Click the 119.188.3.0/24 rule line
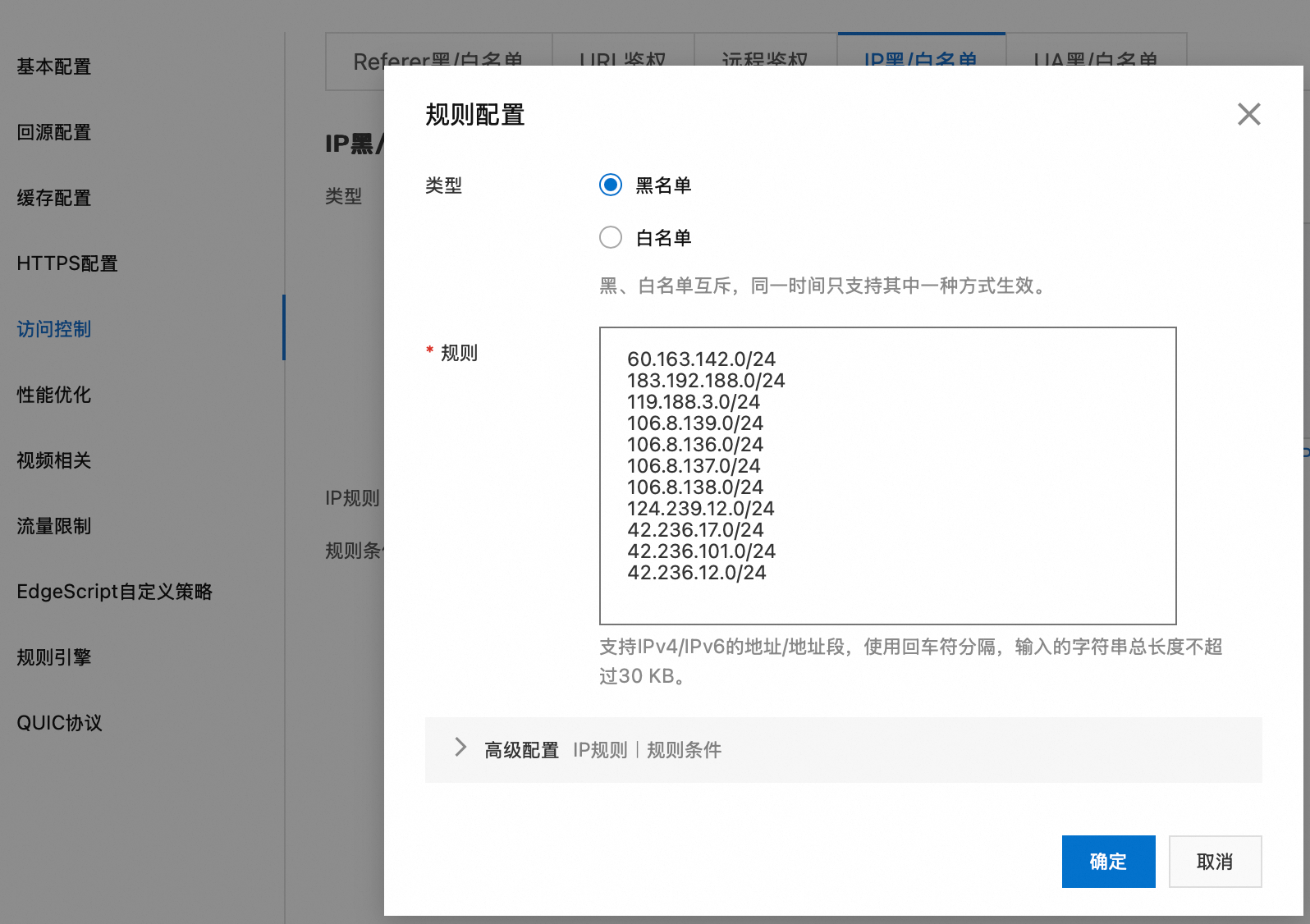This screenshot has width=1310, height=924. 694,402
